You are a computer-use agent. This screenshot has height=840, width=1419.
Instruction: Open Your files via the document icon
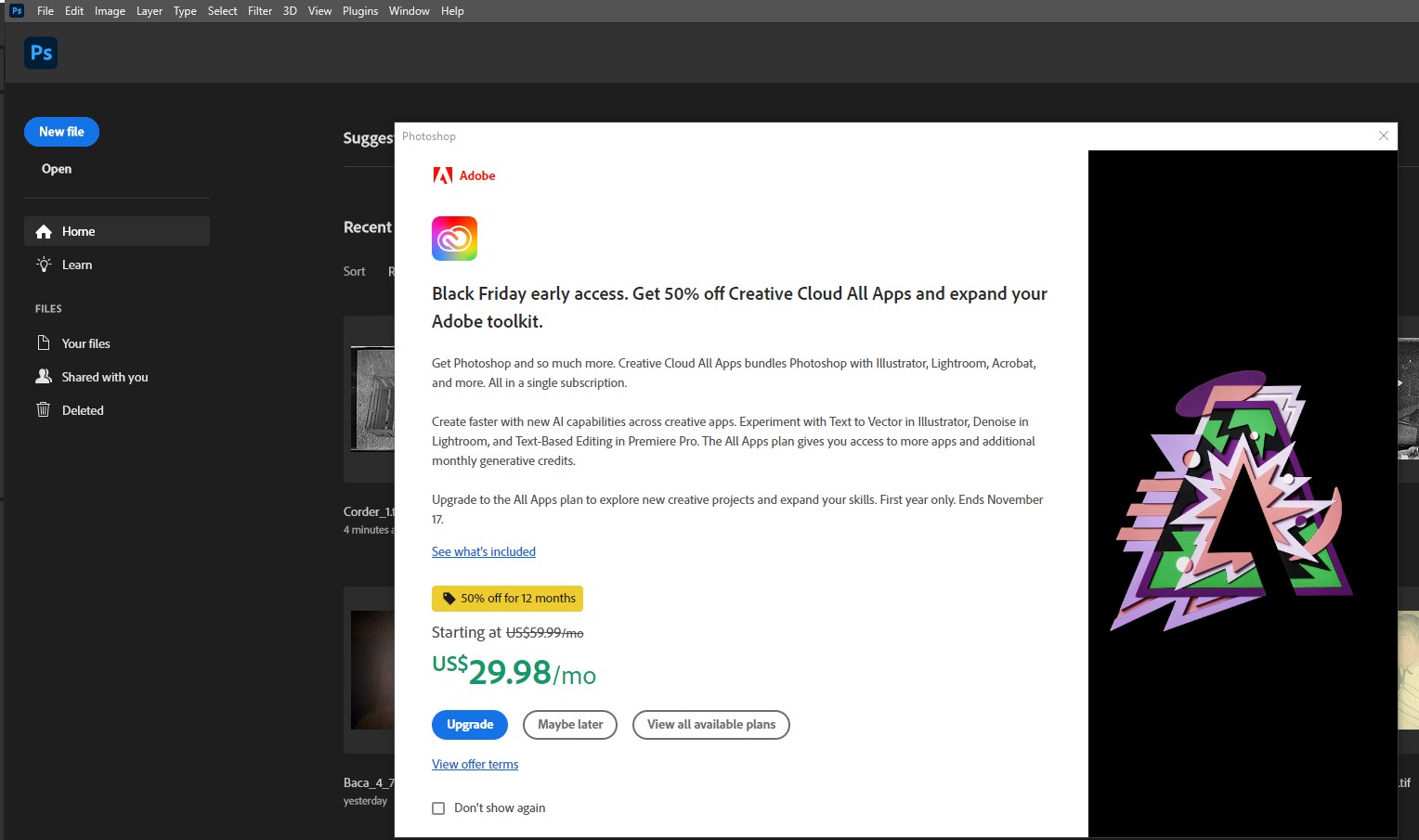pyautogui.click(x=44, y=342)
